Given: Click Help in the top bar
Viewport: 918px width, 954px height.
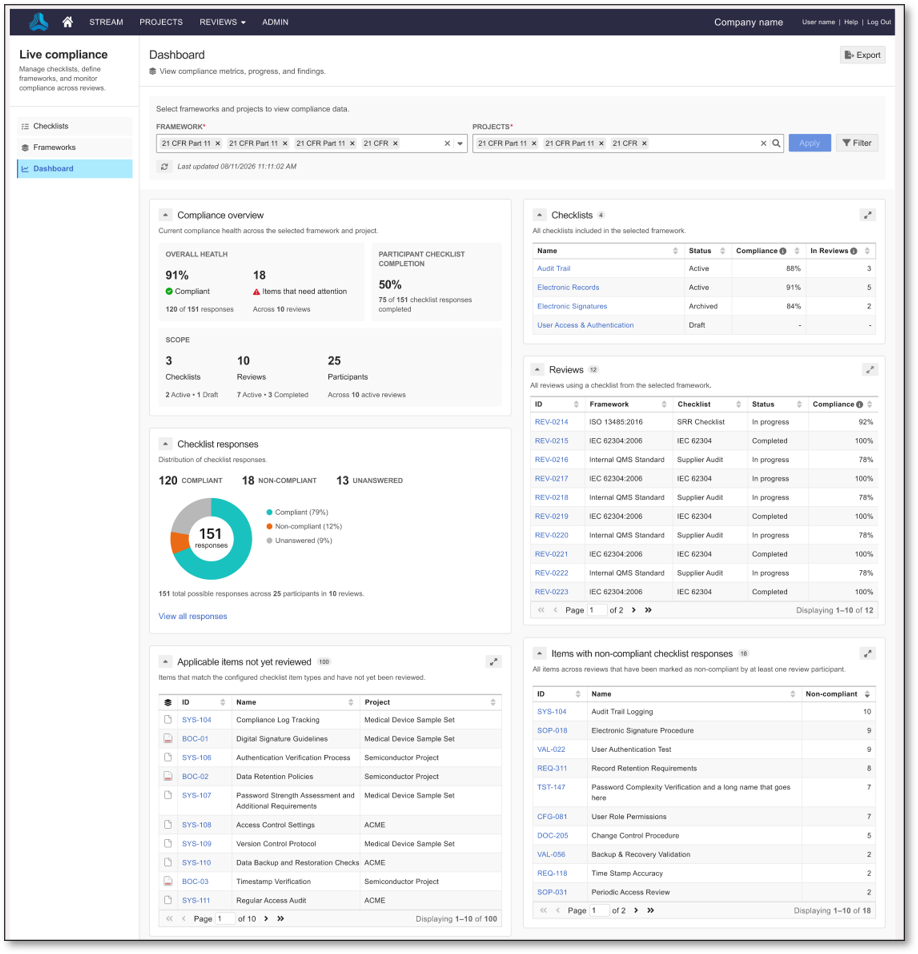Looking at the screenshot, I should point(851,22).
